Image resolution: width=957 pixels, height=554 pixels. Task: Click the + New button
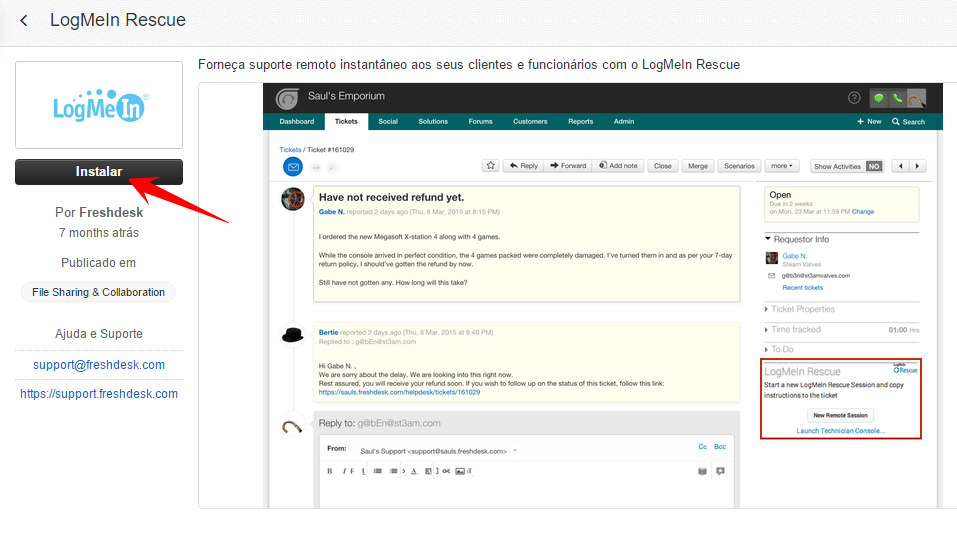(x=869, y=121)
